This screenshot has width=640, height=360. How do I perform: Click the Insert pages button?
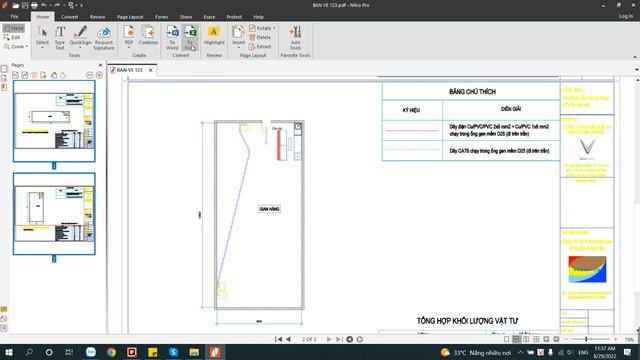pos(238,36)
